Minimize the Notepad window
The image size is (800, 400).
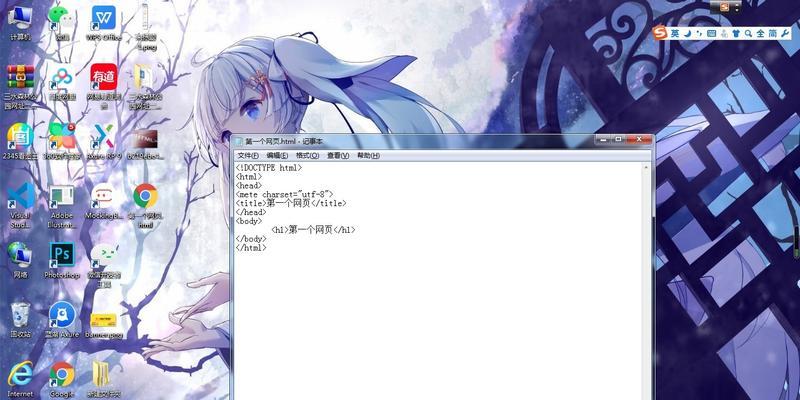pos(603,139)
